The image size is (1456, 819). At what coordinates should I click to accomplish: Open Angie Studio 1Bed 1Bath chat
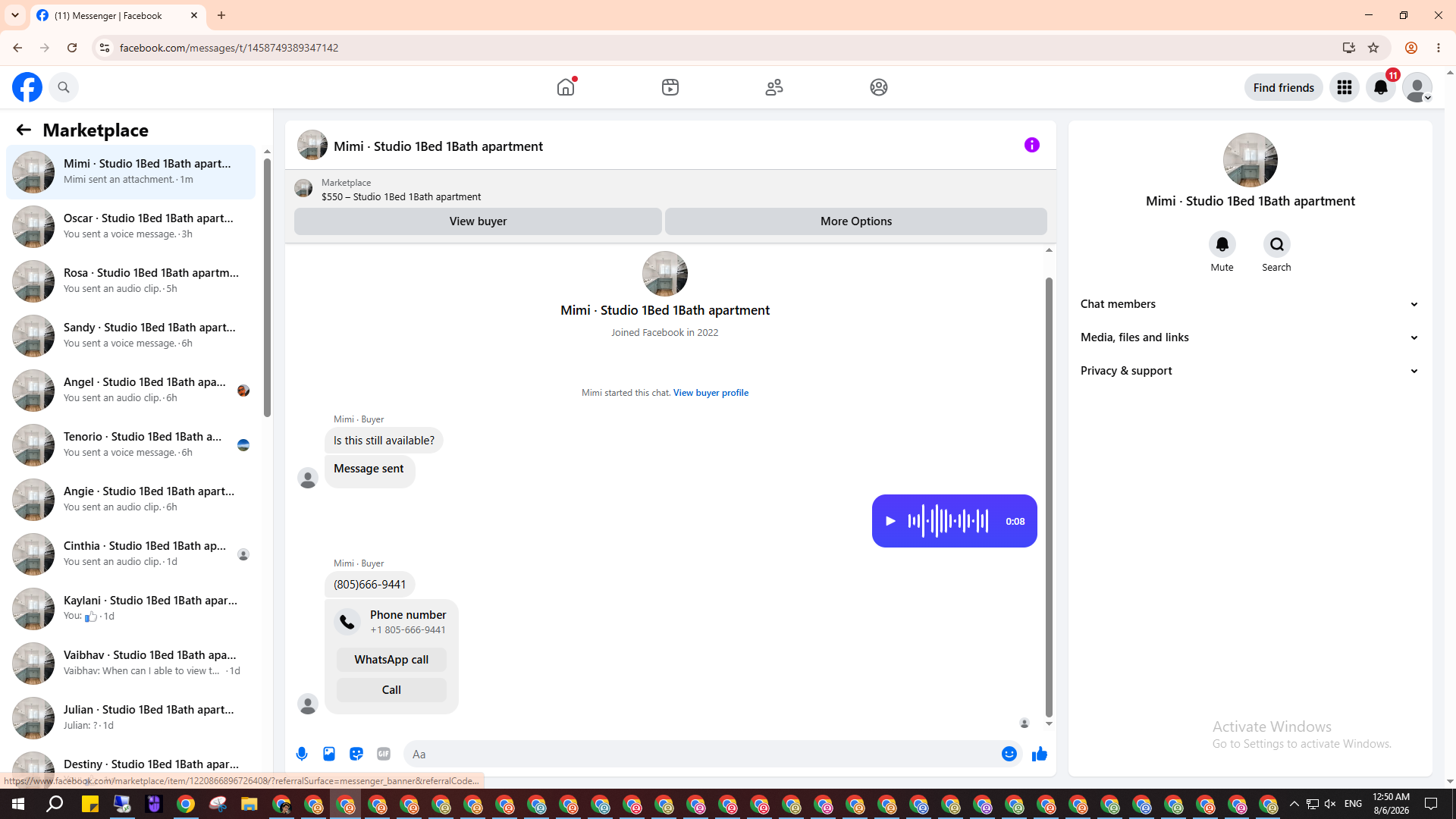[x=131, y=499]
